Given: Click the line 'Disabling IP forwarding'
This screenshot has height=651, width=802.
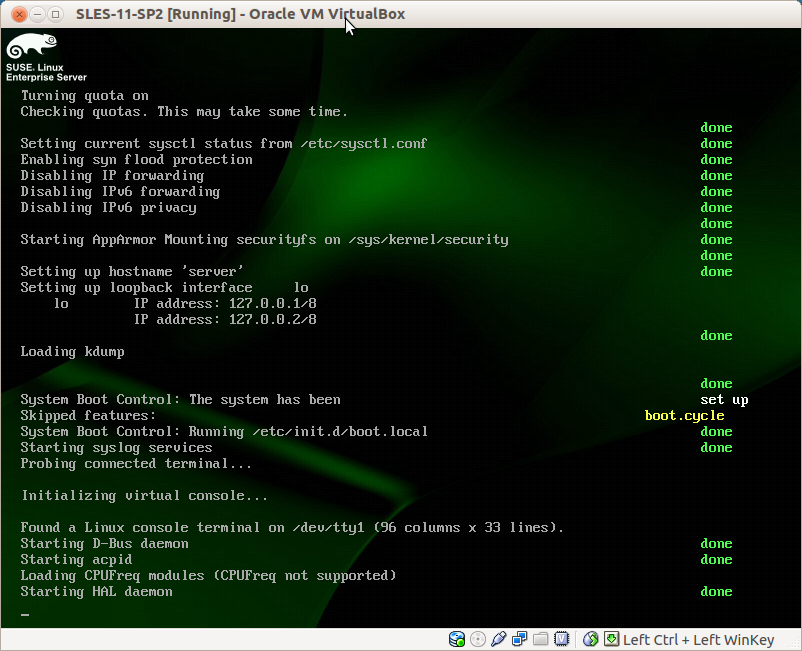Looking at the screenshot, I should 112,175.
